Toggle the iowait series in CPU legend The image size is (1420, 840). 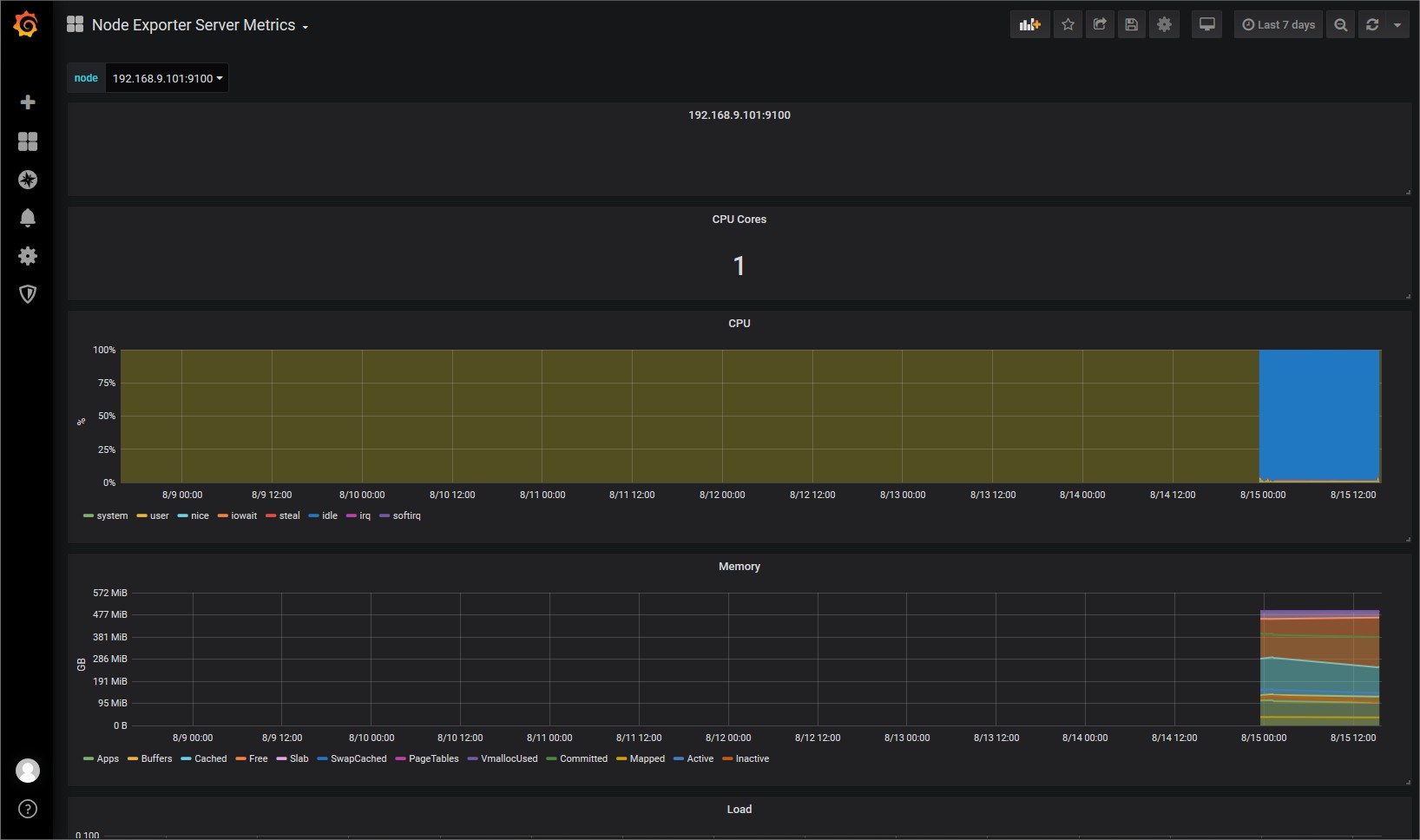pos(238,516)
